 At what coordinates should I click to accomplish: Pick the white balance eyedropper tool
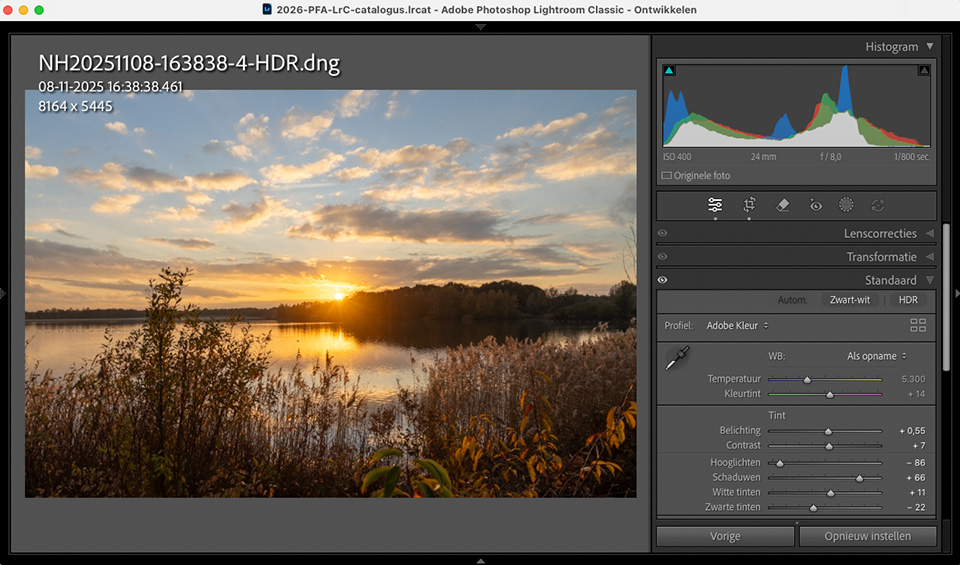coord(677,358)
